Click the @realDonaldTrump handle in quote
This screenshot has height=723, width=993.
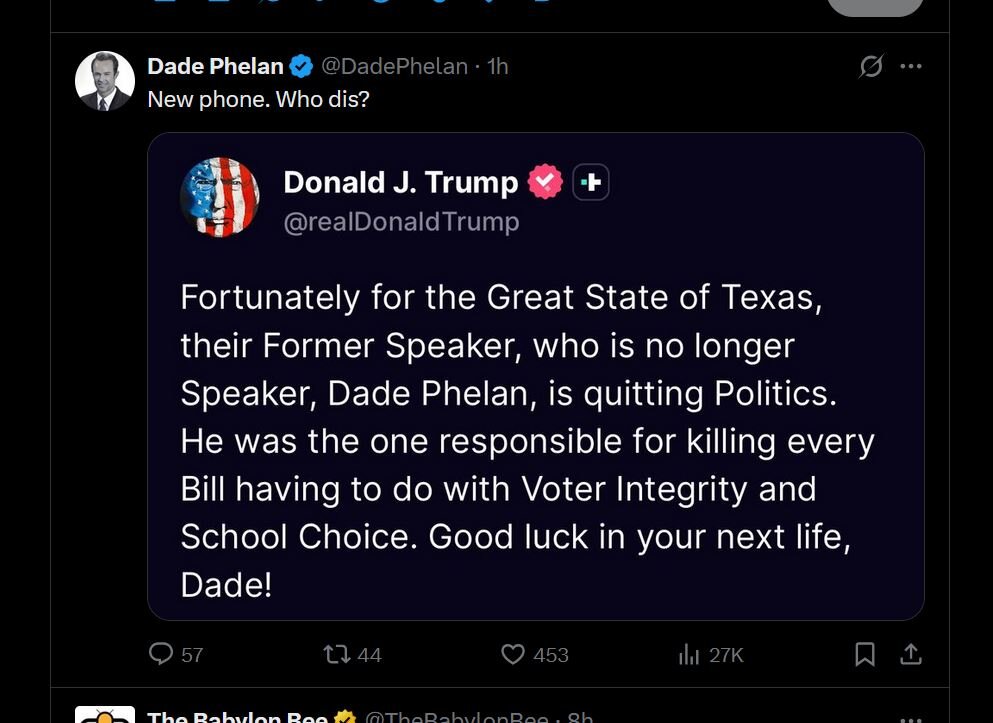coord(401,222)
